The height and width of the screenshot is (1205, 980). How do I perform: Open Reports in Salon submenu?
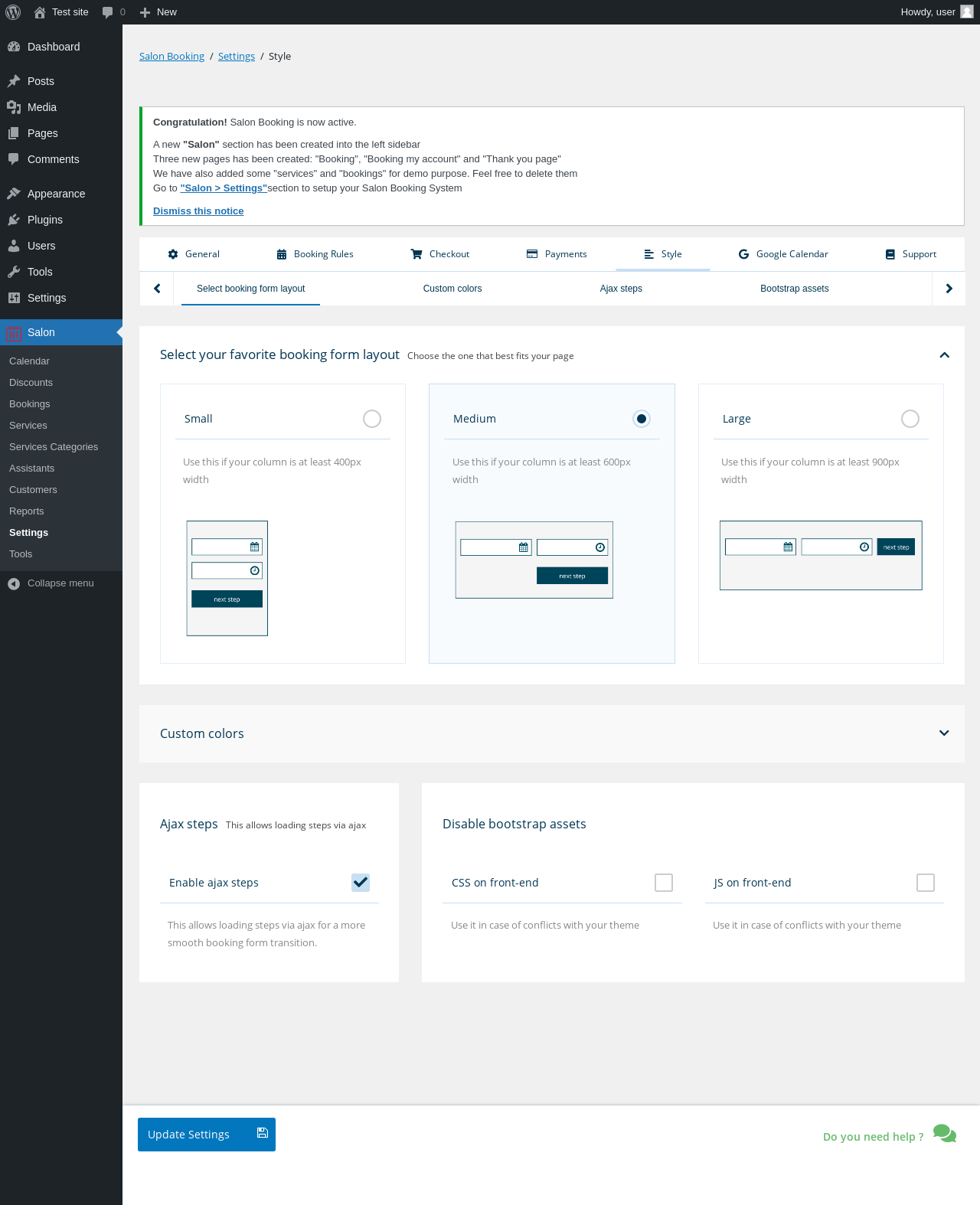(x=26, y=511)
